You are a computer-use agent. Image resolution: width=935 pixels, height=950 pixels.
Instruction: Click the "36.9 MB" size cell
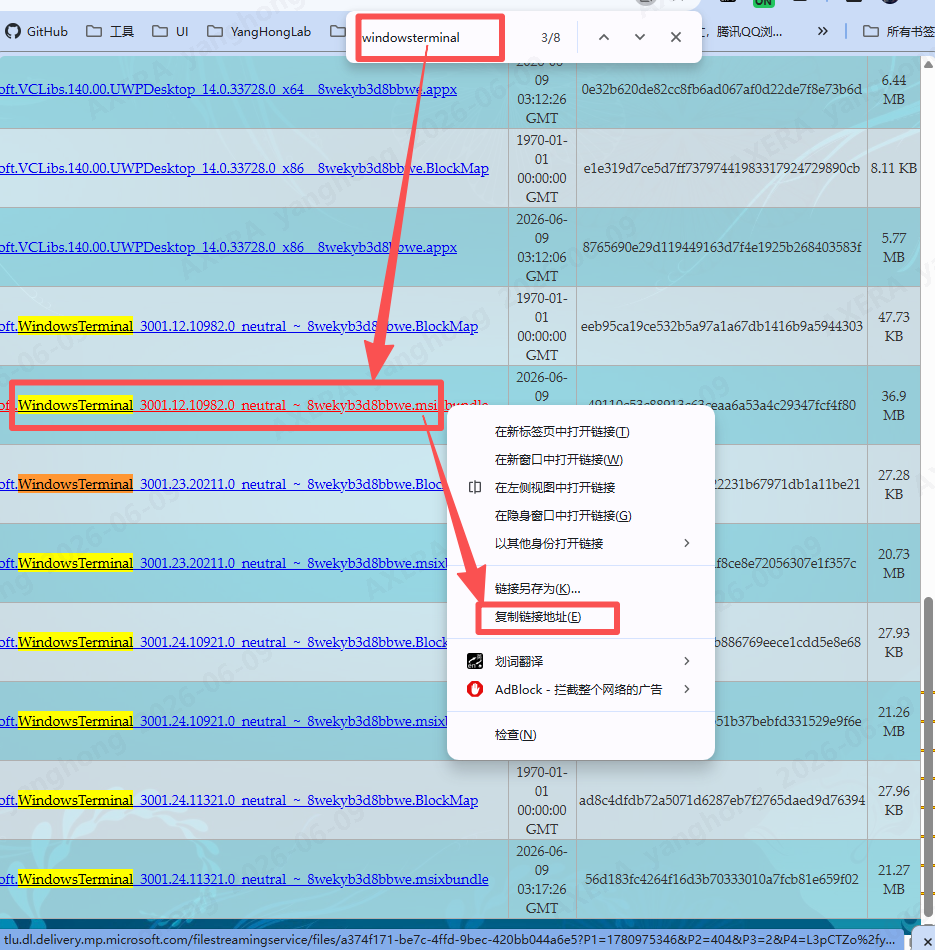[894, 405]
